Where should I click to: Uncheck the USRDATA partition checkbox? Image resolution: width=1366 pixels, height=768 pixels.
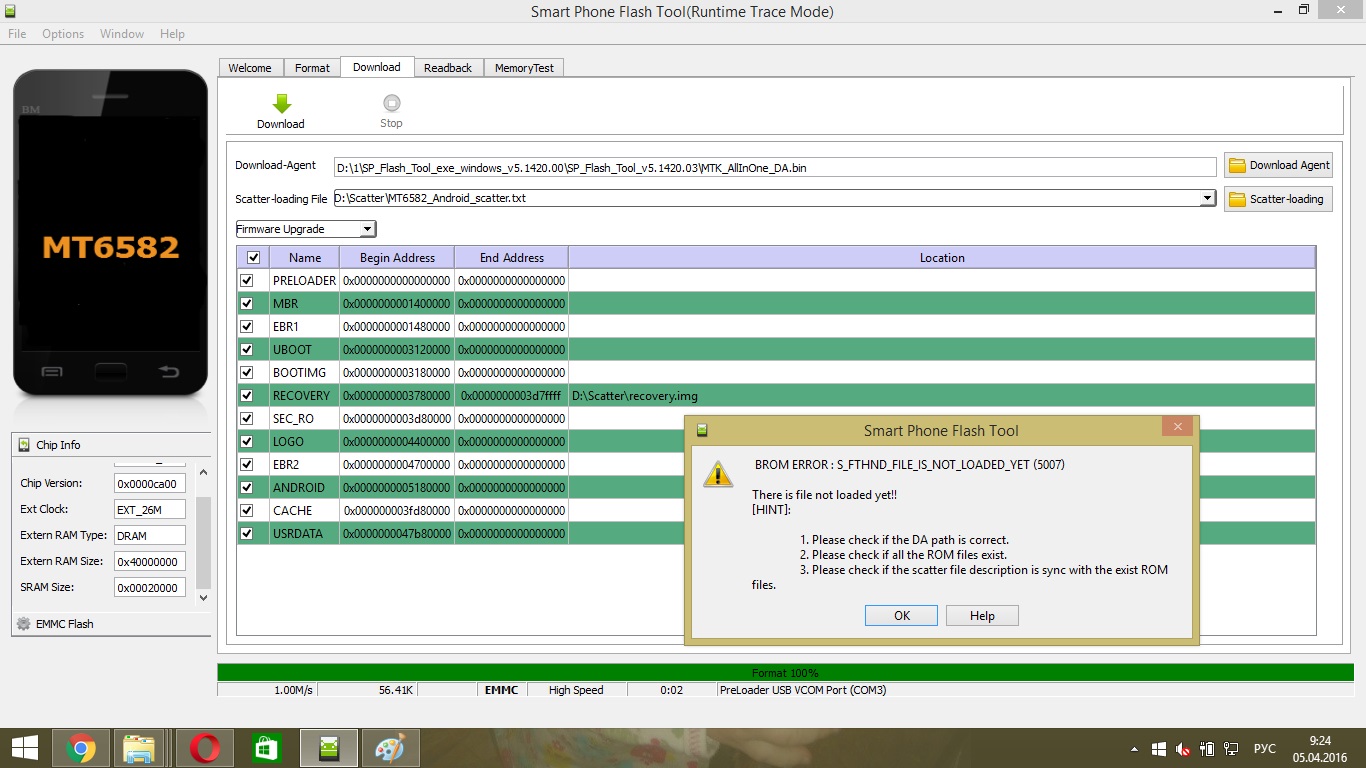click(x=247, y=534)
